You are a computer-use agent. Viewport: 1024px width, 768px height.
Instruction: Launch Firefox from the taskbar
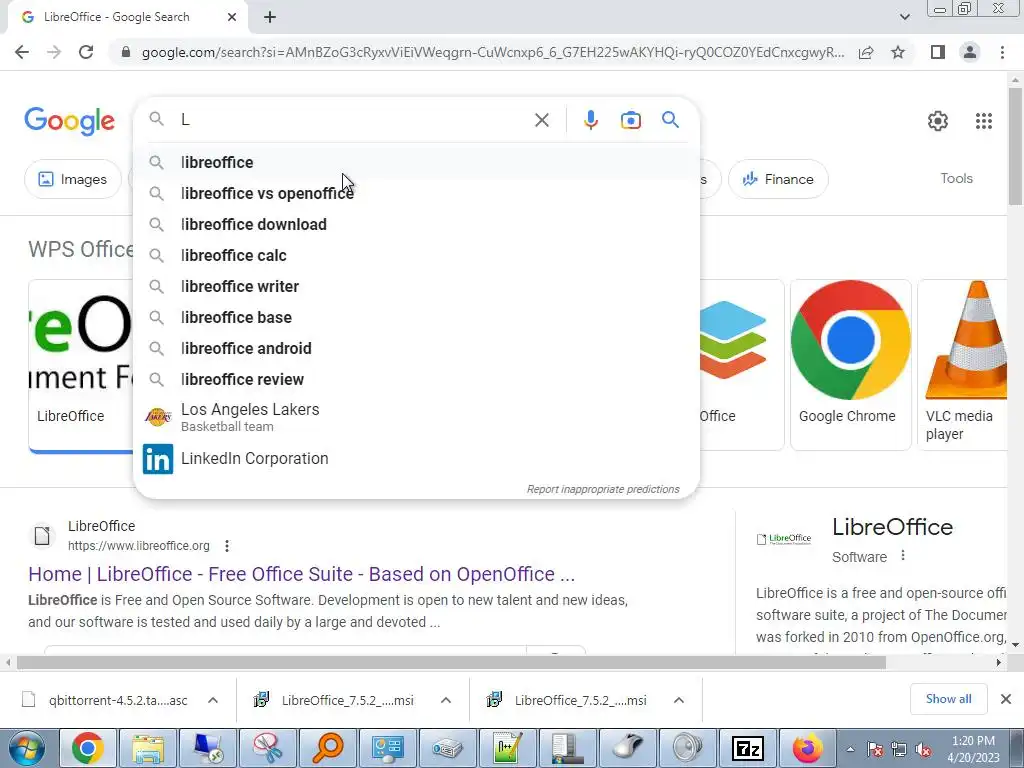[807, 748]
